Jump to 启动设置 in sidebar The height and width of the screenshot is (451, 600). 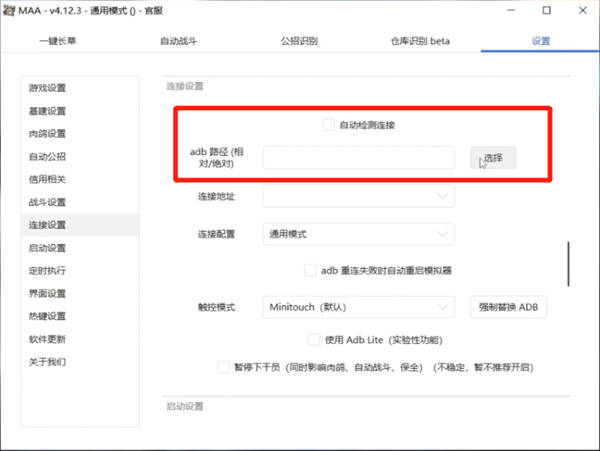(48, 248)
